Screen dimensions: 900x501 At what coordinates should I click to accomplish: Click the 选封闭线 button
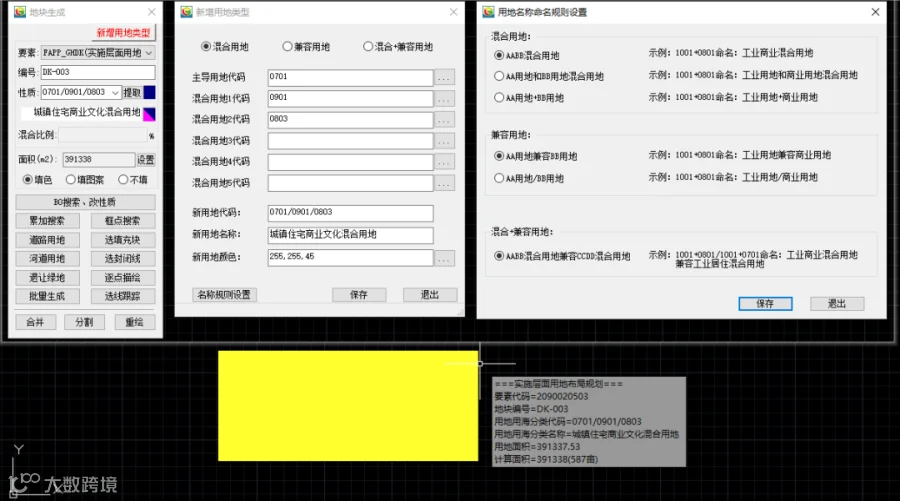[122, 259]
